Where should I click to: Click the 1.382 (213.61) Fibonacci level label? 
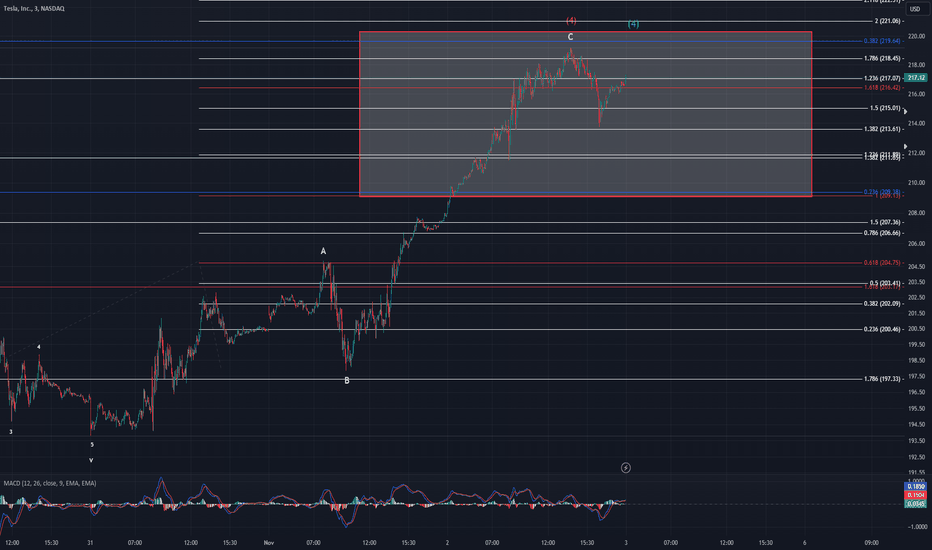(883, 129)
